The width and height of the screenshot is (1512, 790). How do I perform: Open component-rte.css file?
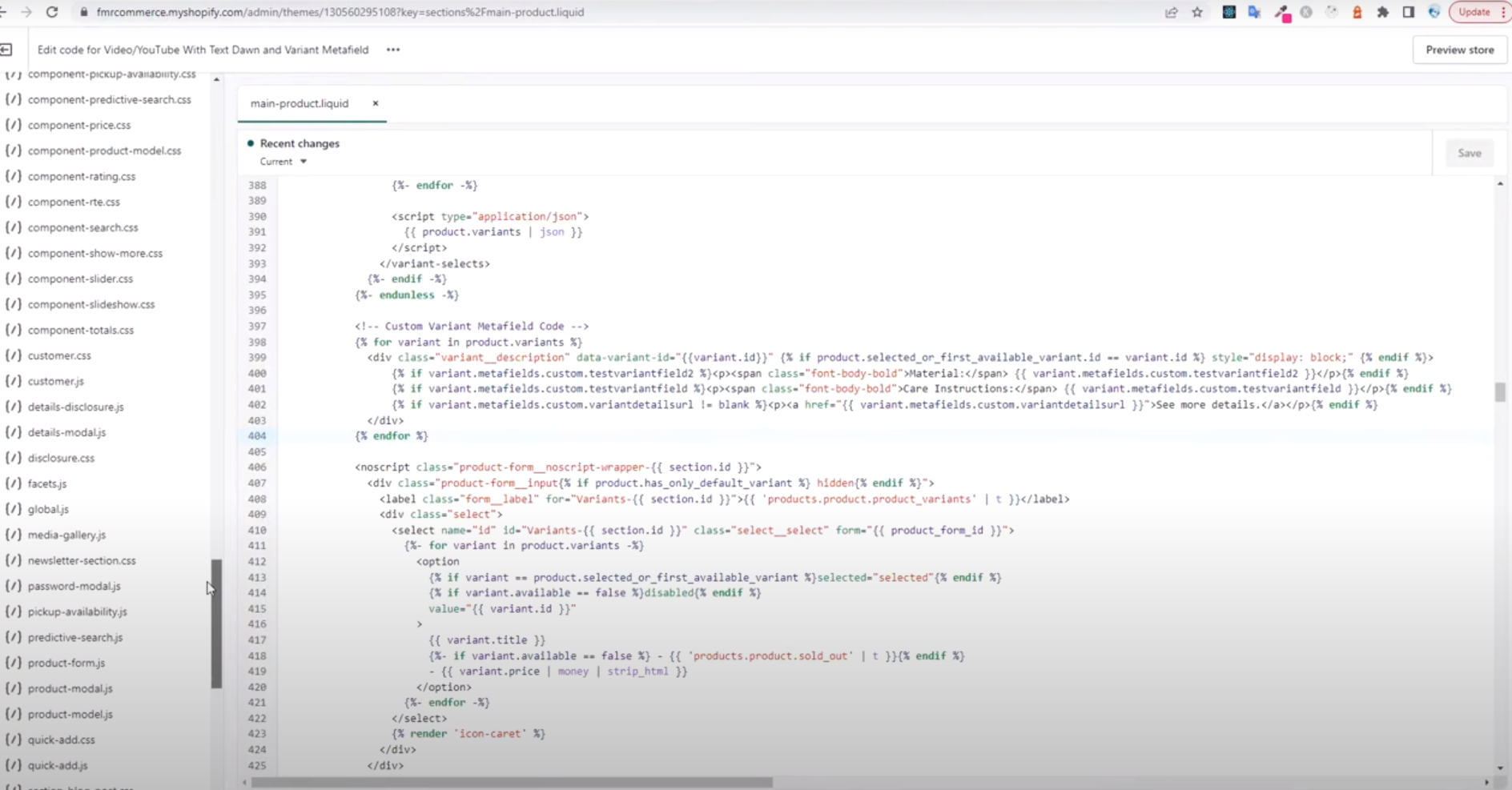pos(74,202)
